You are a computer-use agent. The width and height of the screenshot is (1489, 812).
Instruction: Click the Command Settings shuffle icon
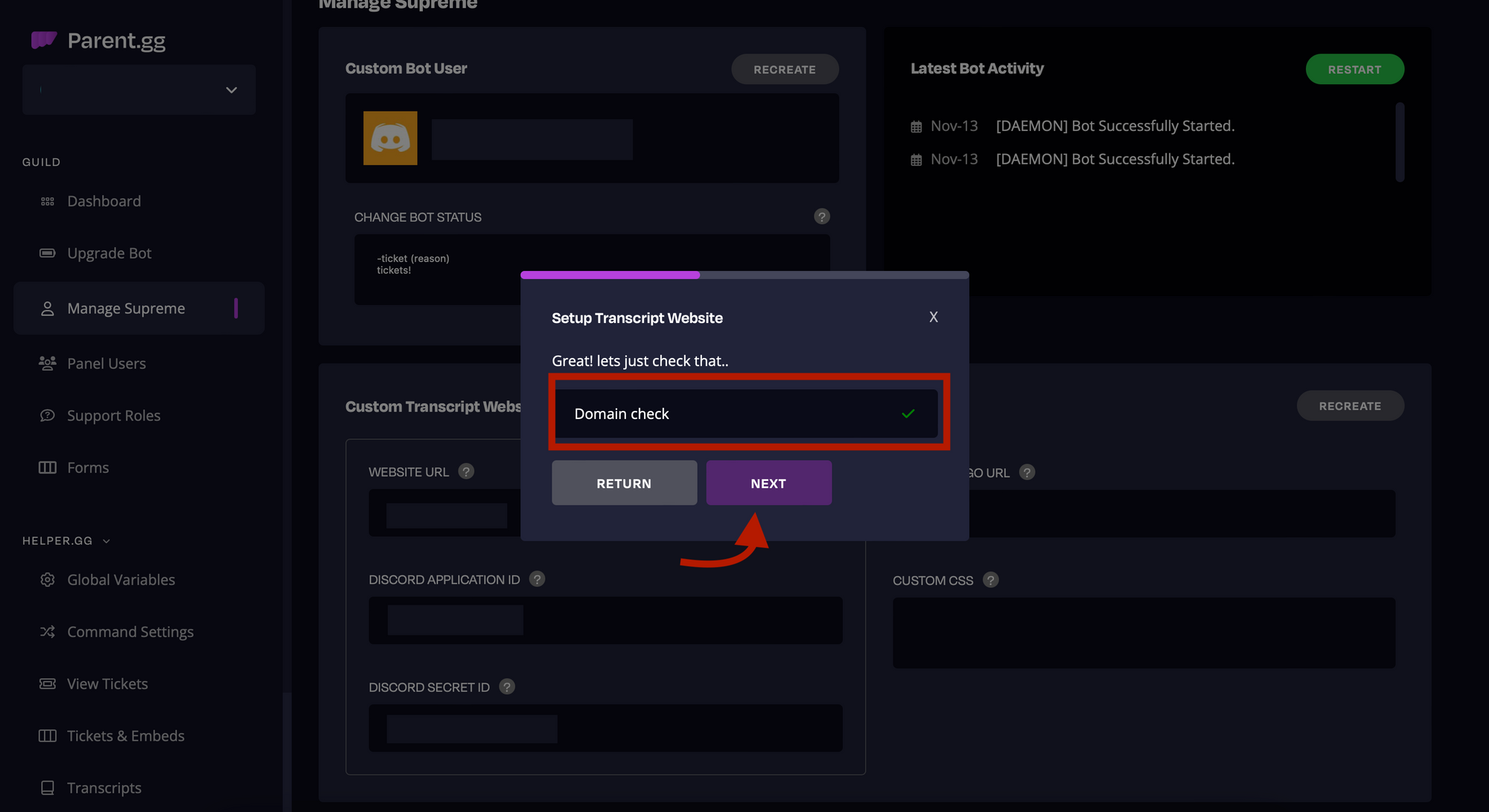pos(48,632)
